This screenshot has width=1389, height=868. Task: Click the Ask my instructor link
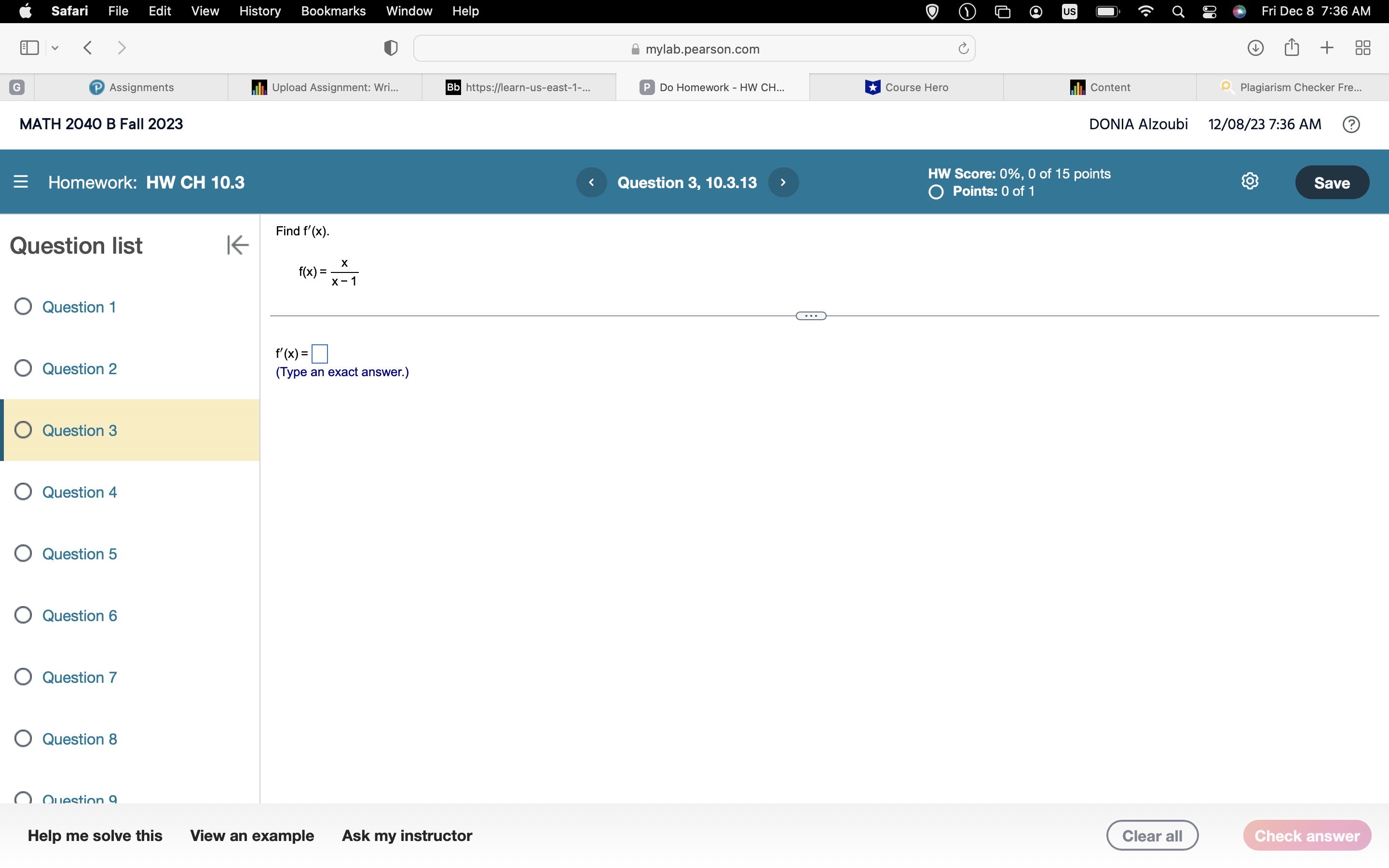pos(407,835)
